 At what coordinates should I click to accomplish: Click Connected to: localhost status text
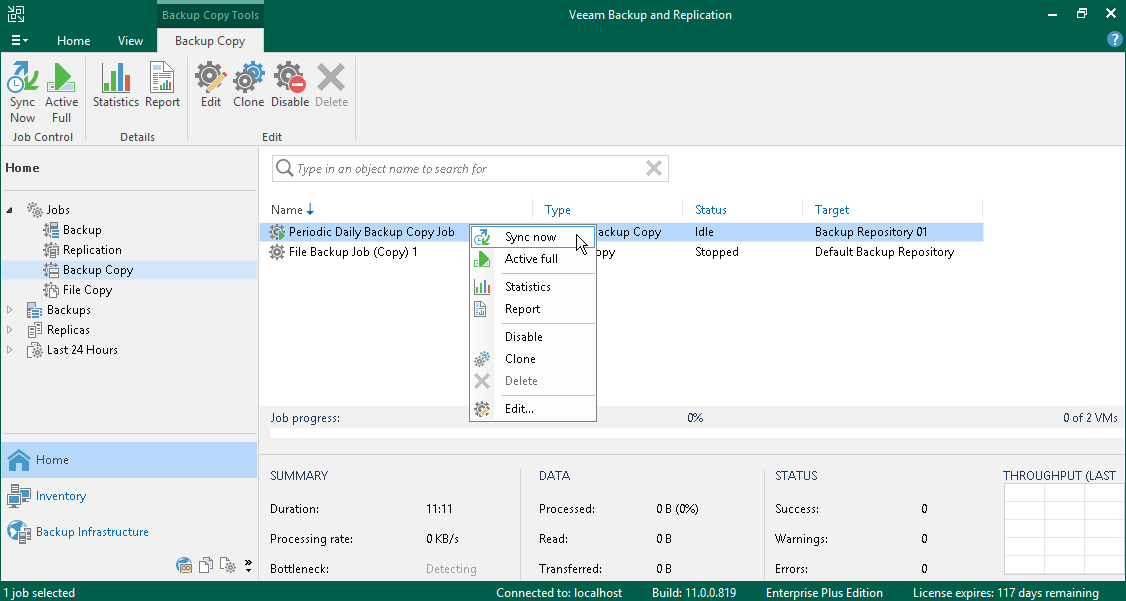coord(559,593)
